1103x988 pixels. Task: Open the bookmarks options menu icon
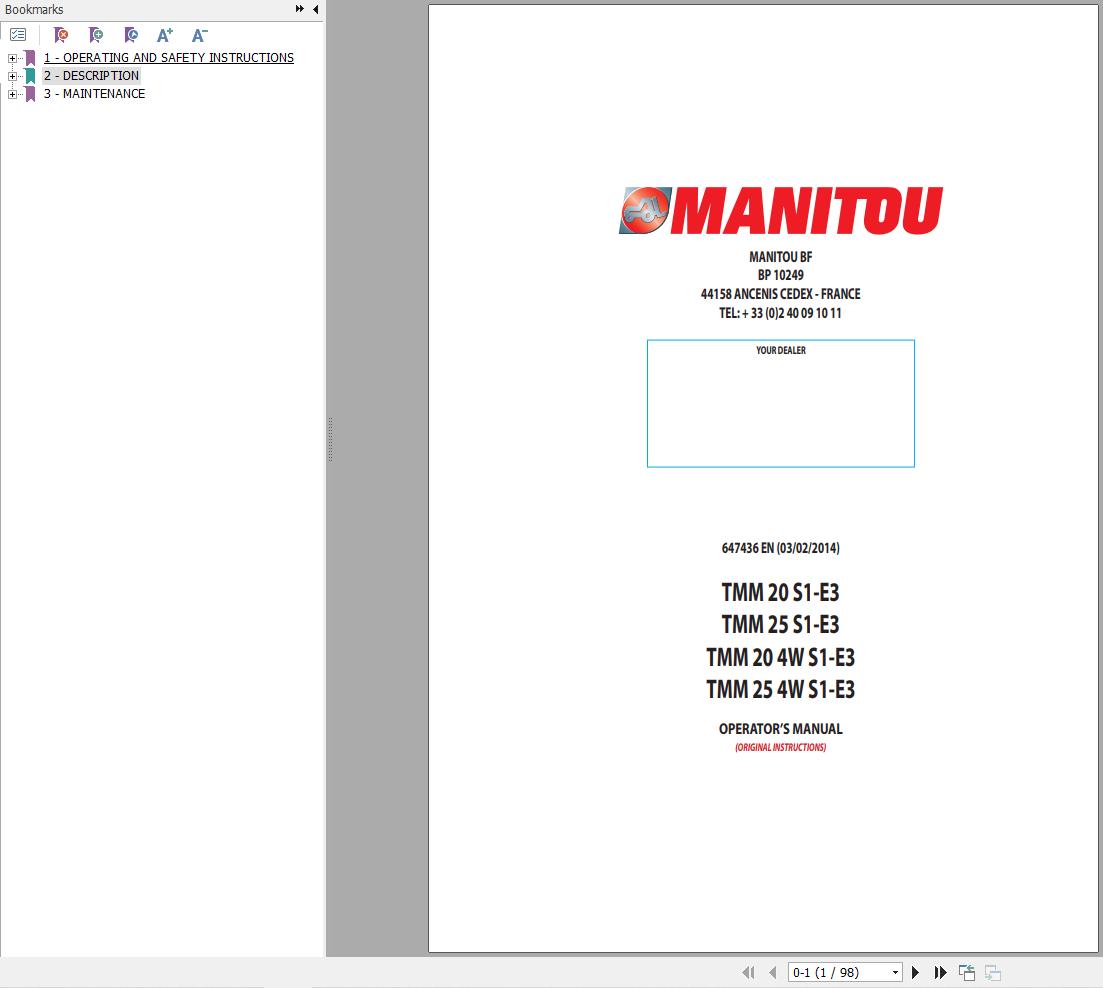coord(18,34)
